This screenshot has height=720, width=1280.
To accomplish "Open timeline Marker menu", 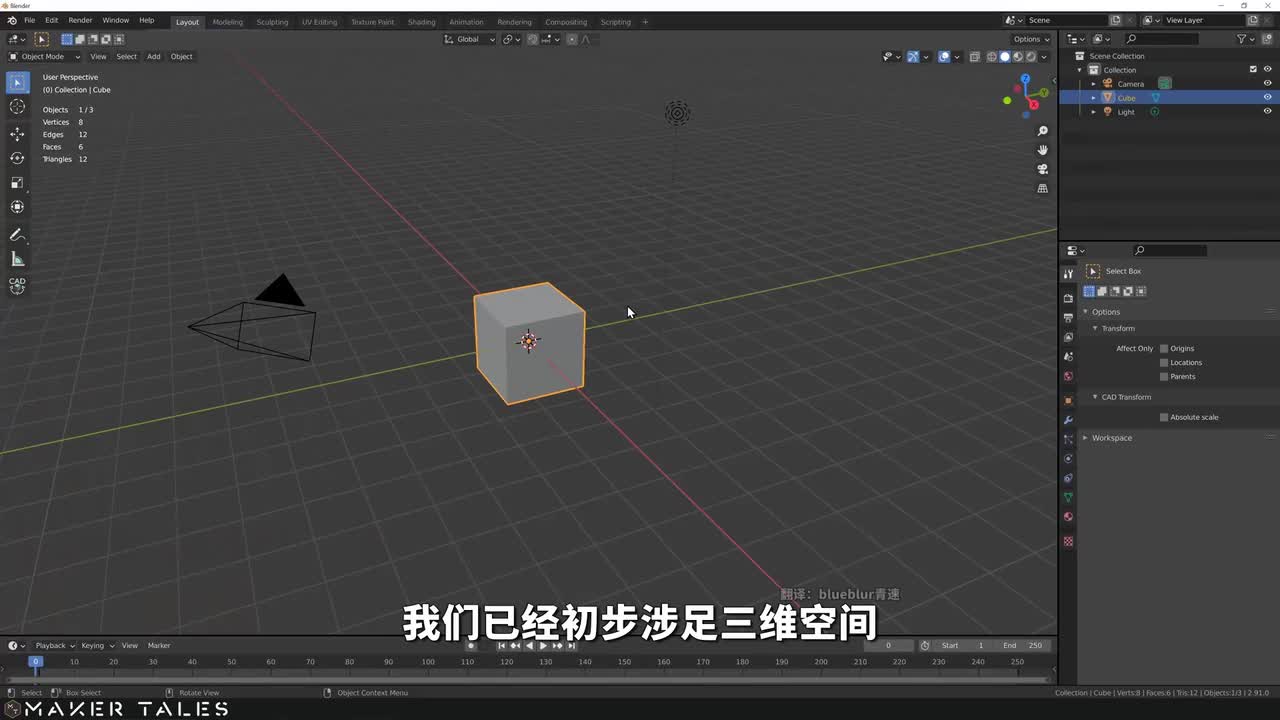I will [159, 645].
